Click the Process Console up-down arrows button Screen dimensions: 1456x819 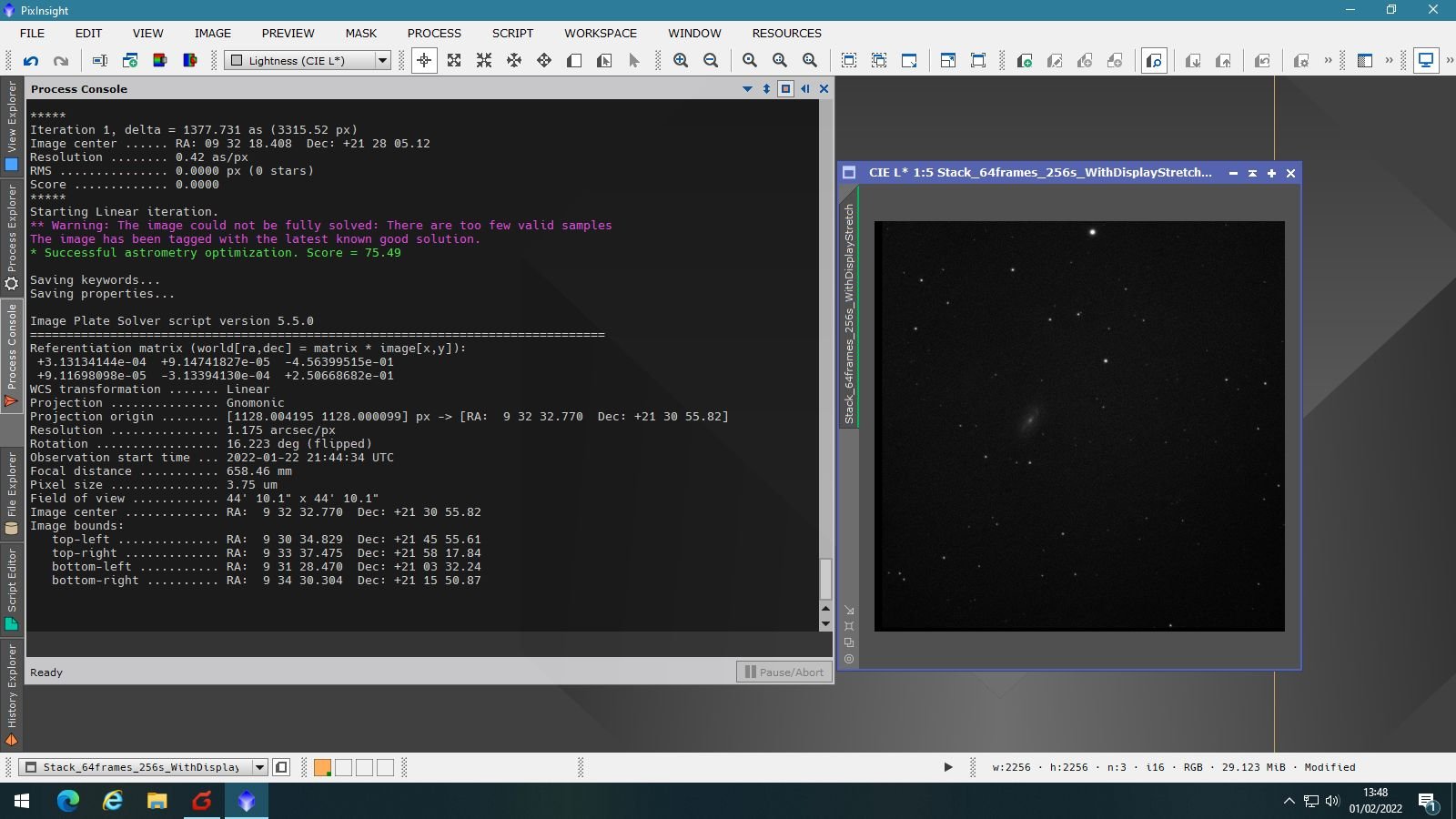[x=766, y=89]
